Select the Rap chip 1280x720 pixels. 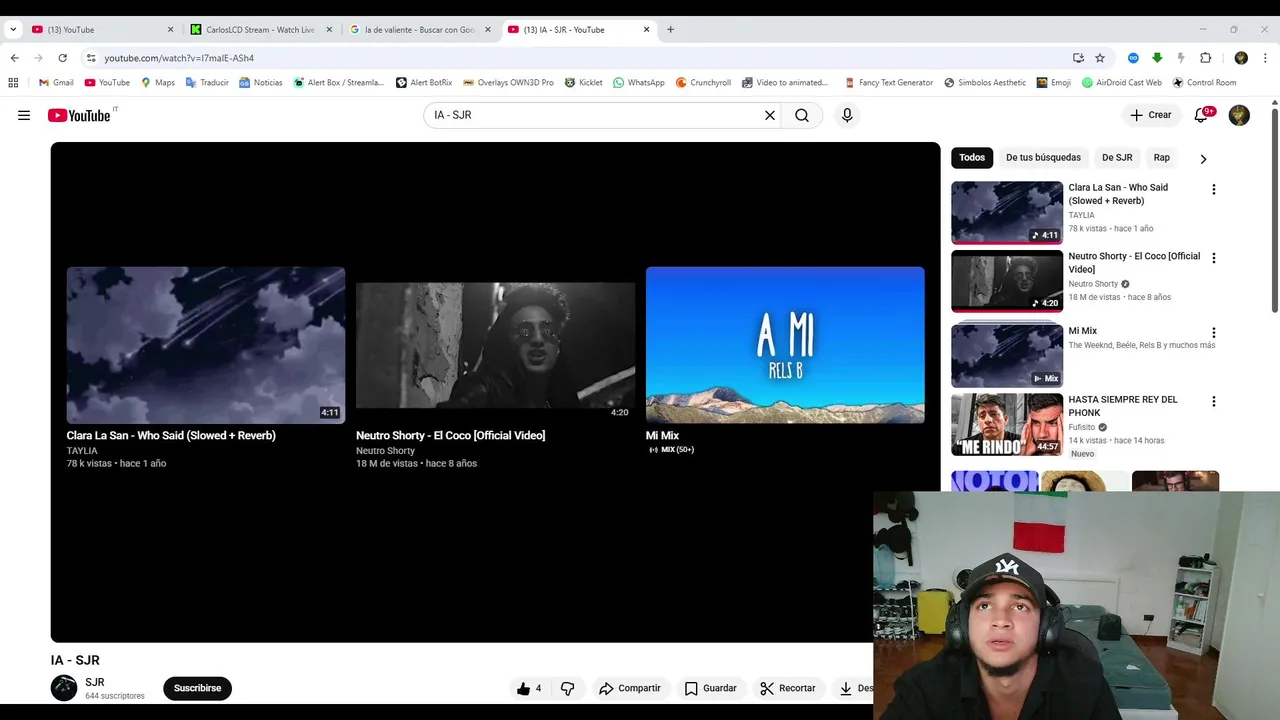click(1161, 158)
